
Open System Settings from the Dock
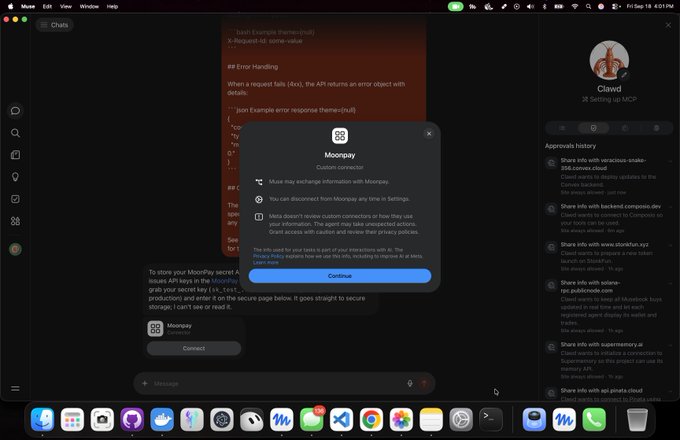(461, 419)
